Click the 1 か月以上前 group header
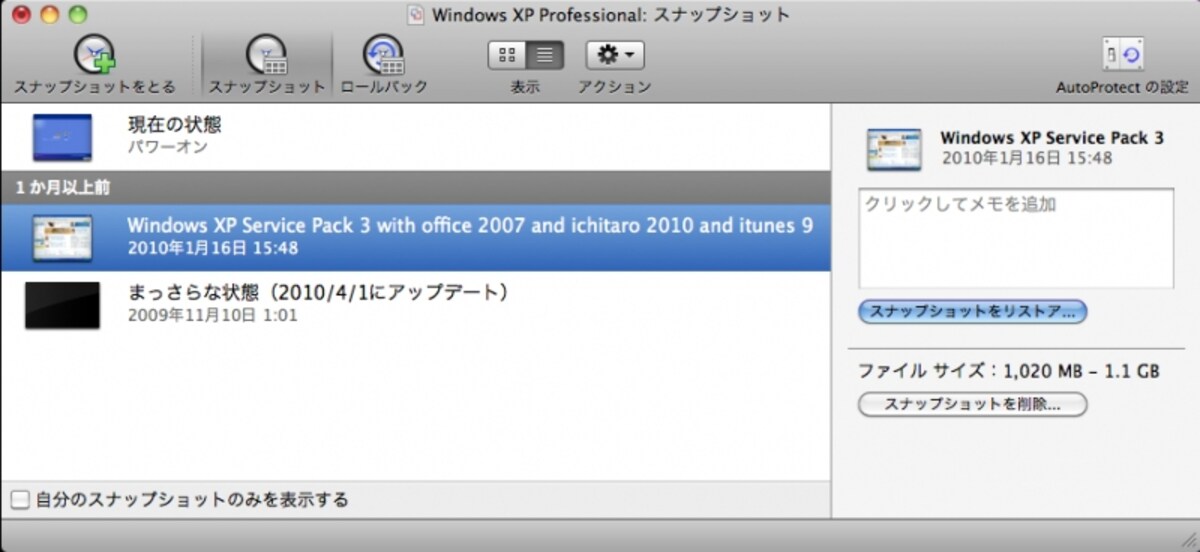 point(415,187)
